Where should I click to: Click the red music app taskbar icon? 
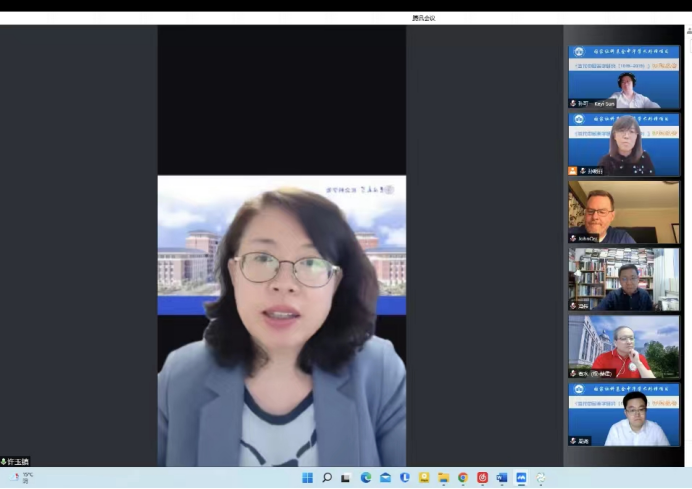click(482, 478)
